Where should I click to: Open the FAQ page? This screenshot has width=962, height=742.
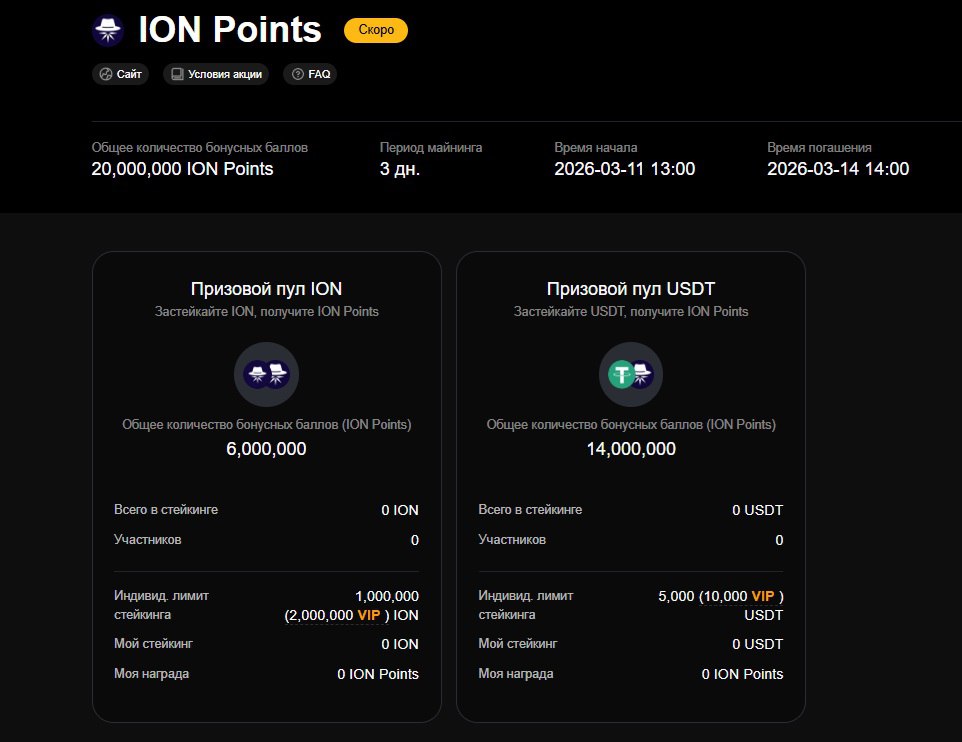(x=310, y=74)
